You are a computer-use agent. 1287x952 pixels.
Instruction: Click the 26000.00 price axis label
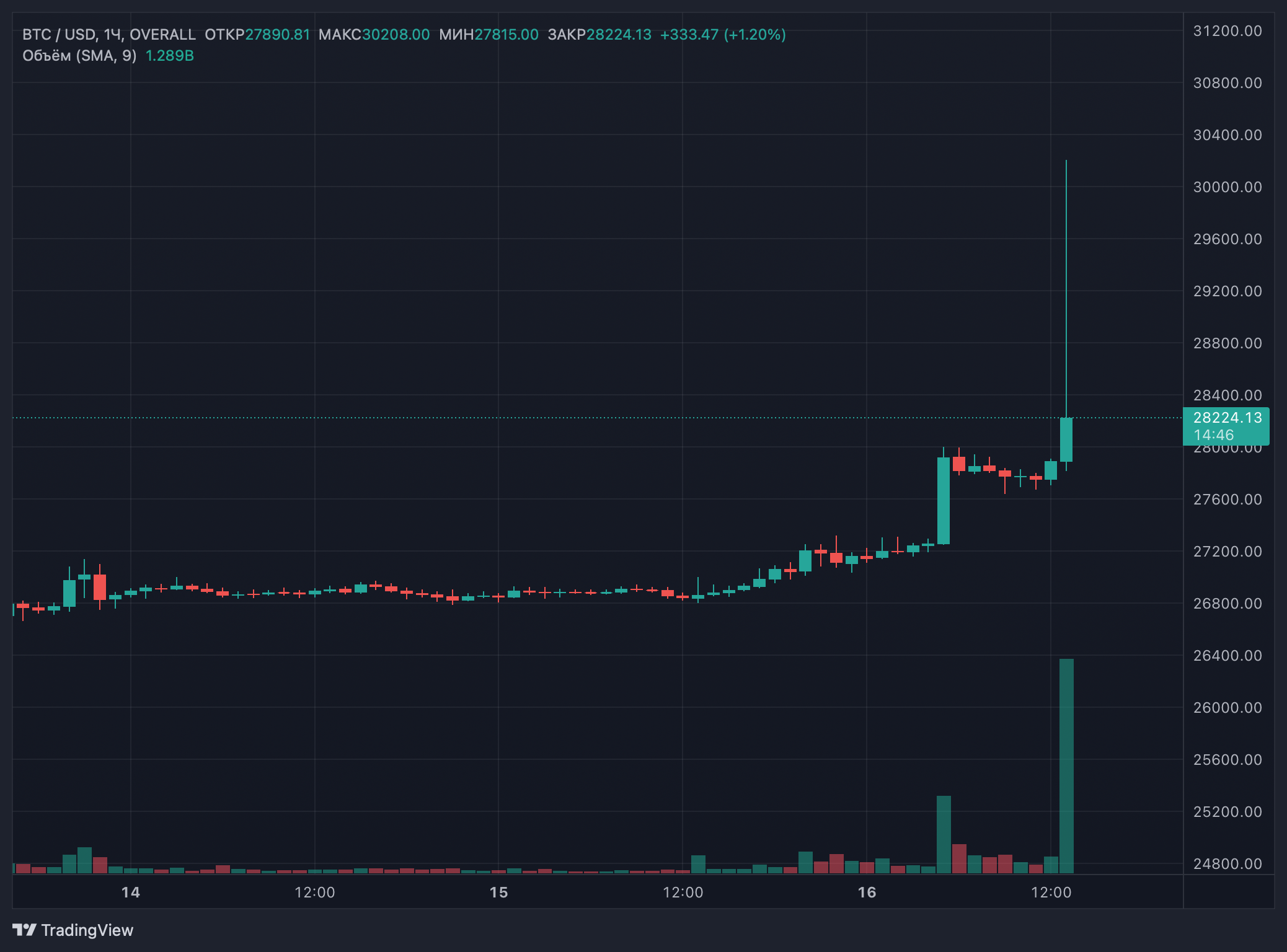[1227, 708]
